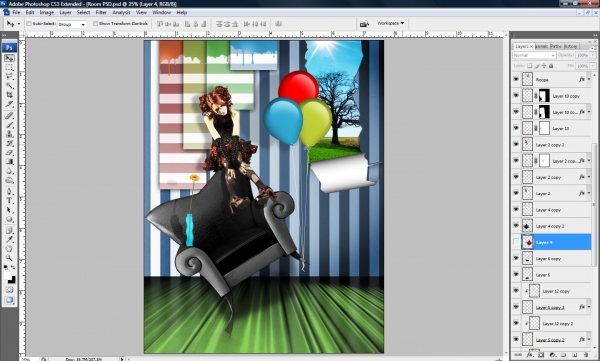
Task: Switch to the Paths tab
Action: click(x=556, y=46)
